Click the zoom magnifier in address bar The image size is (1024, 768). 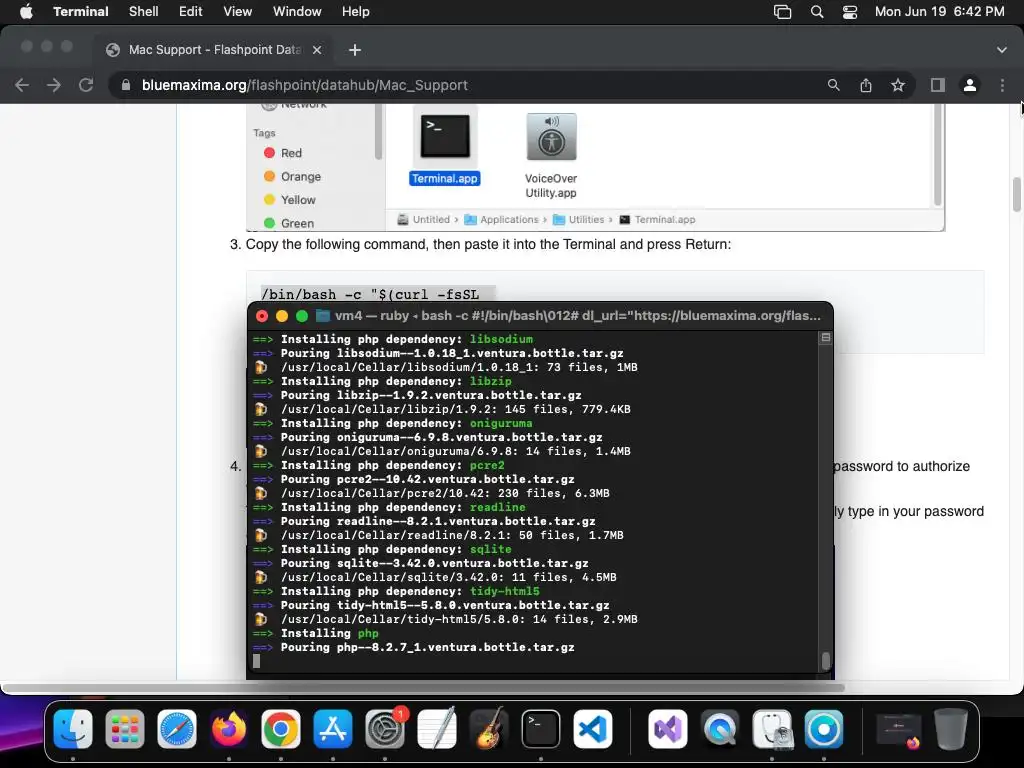(x=833, y=85)
